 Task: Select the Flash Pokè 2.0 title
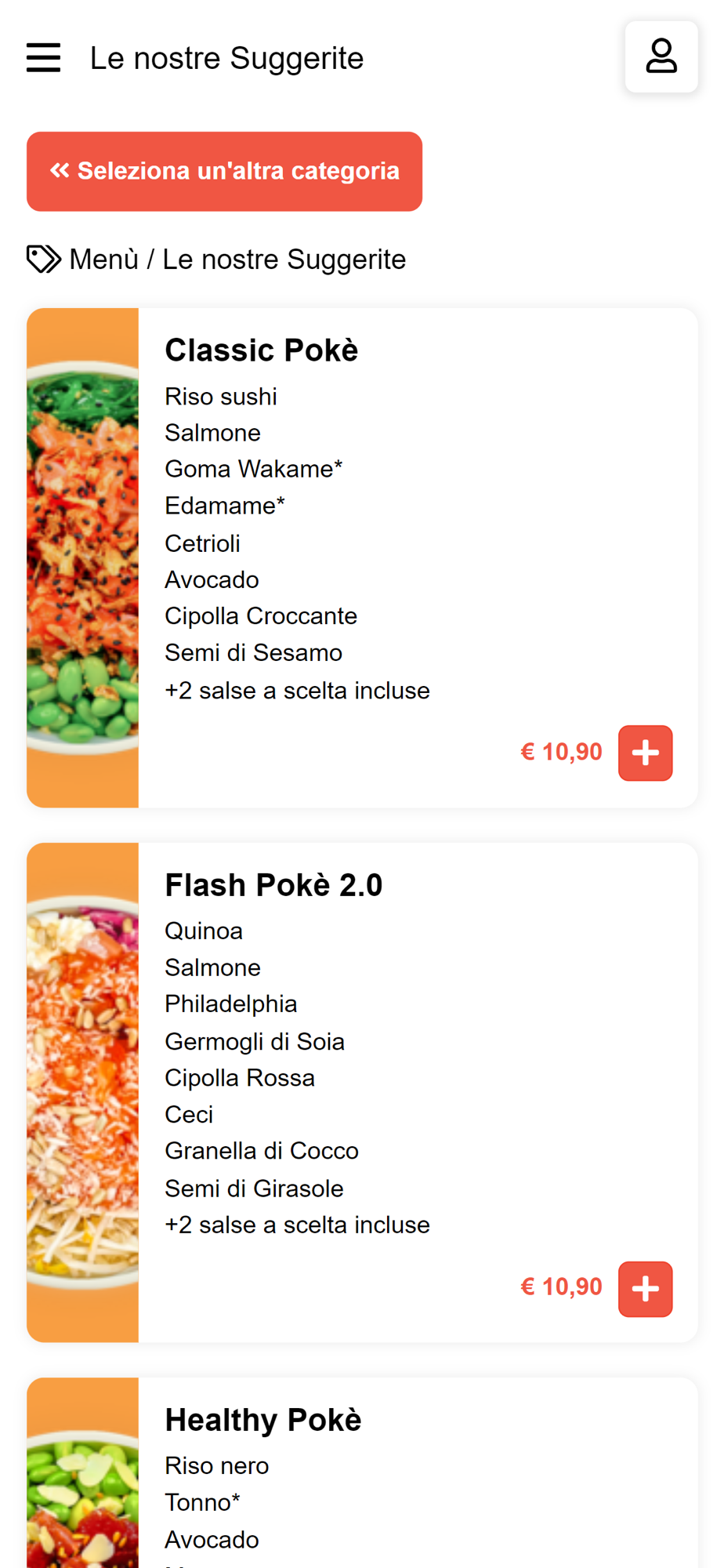pyautogui.click(x=273, y=885)
